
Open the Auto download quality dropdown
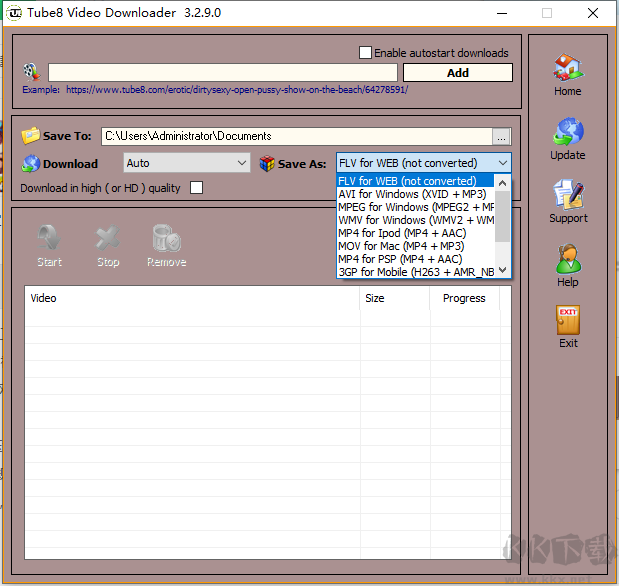(187, 163)
